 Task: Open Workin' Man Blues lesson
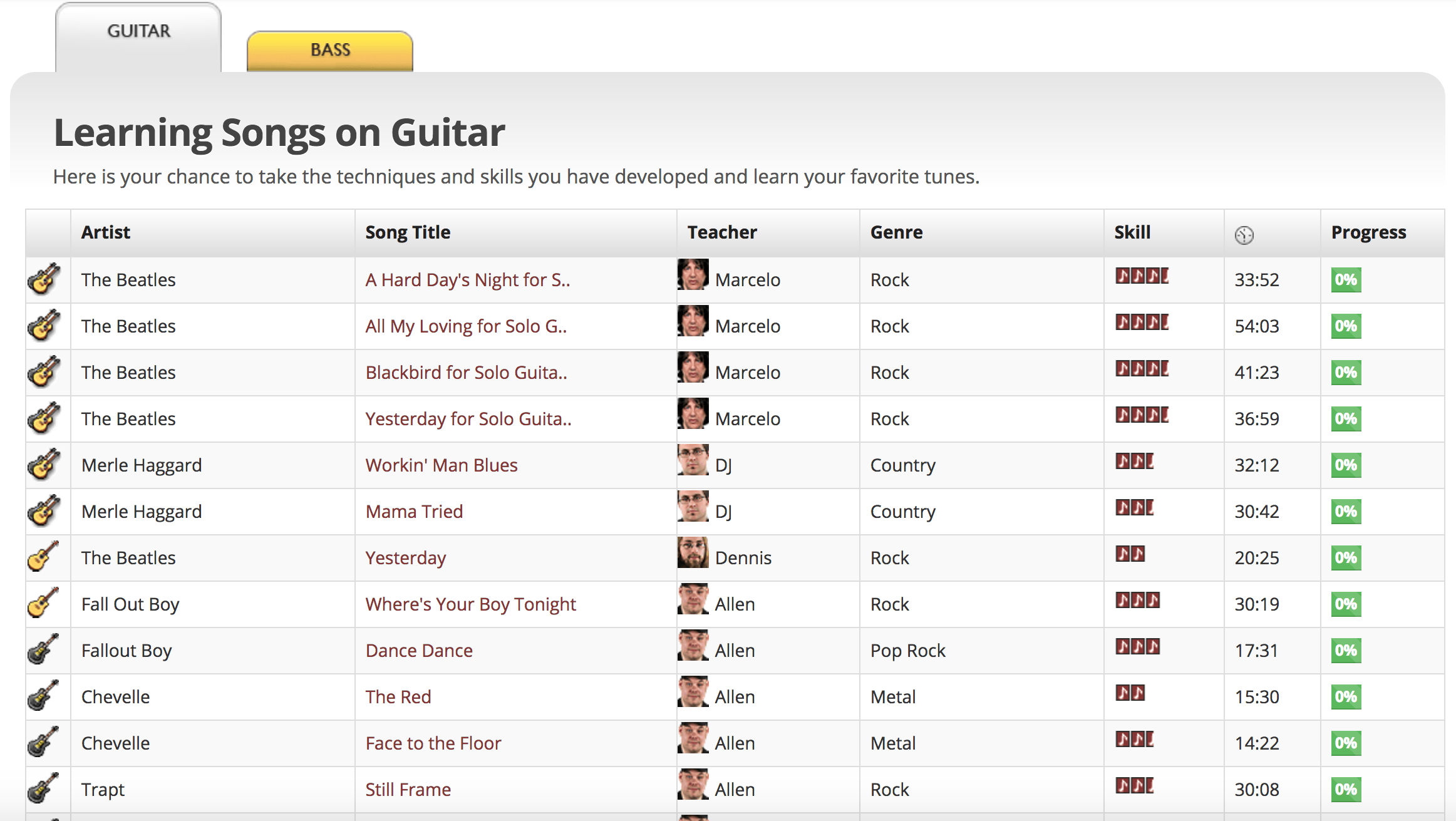441,465
